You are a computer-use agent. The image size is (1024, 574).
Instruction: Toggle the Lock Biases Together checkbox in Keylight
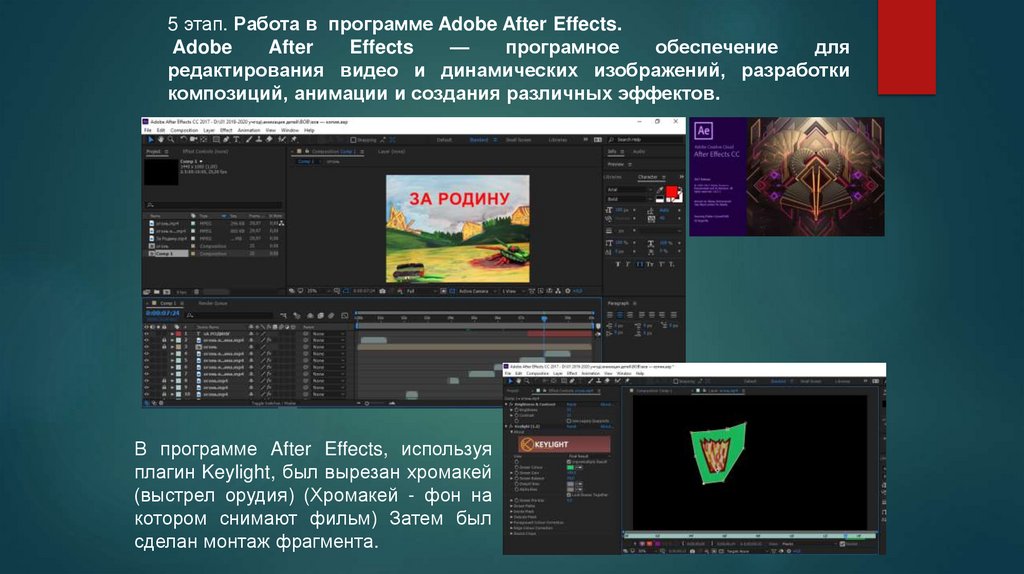(569, 494)
